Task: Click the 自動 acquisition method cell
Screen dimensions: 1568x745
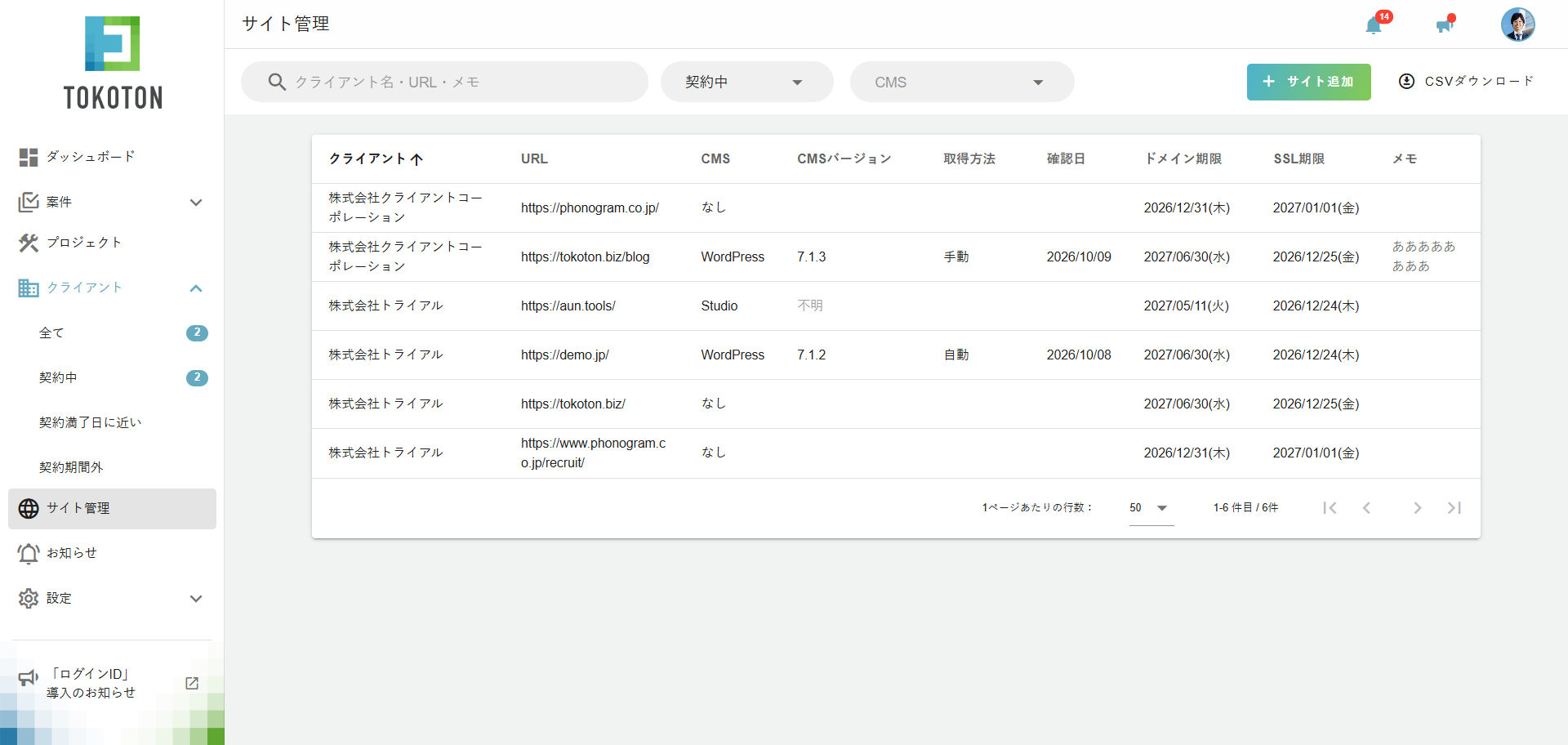Action: [955, 355]
